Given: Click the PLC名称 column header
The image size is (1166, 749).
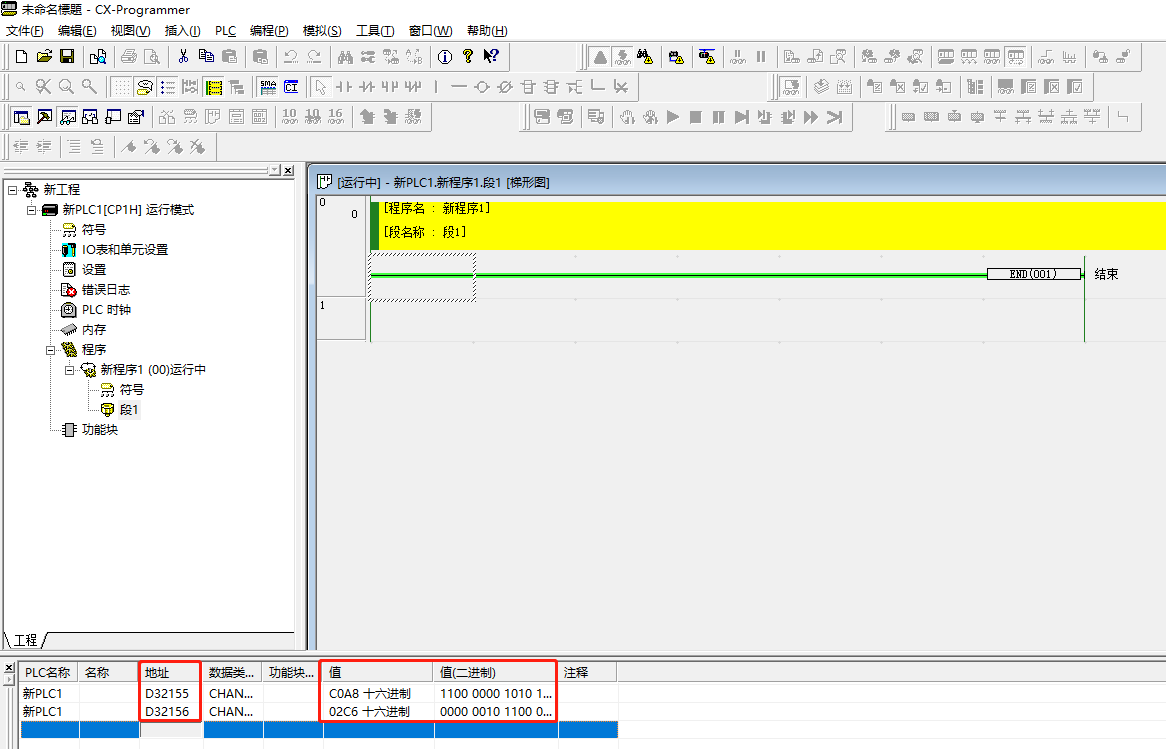Looking at the screenshot, I should tap(48, 672).
